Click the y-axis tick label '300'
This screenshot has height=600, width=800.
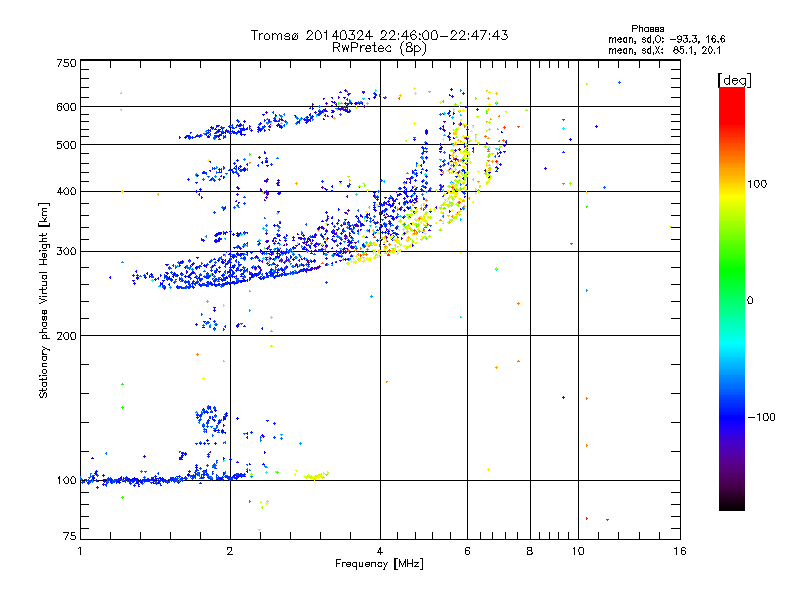tap(66, 252)
